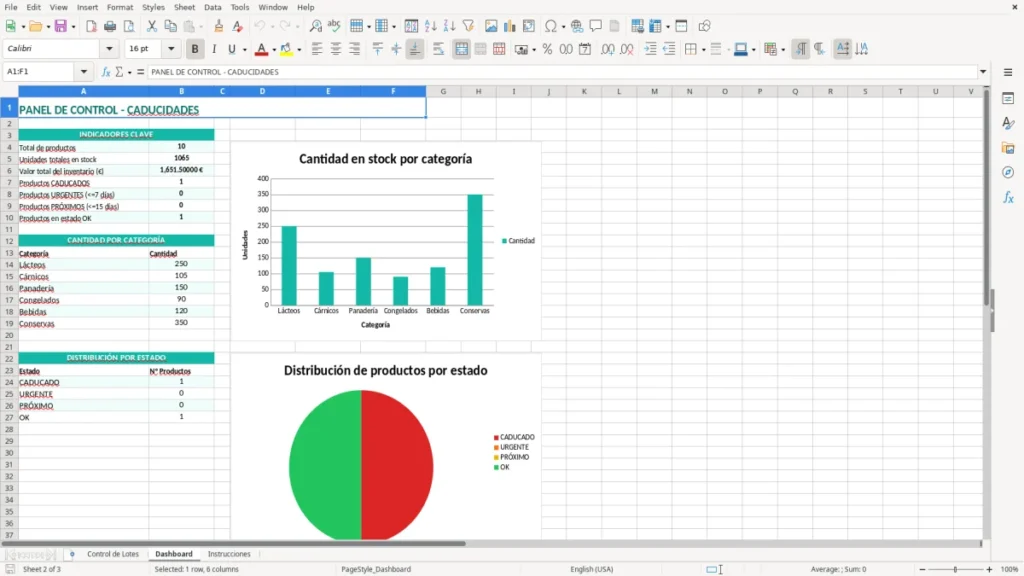Click the status bar zoom out minus

pos(922,569)
